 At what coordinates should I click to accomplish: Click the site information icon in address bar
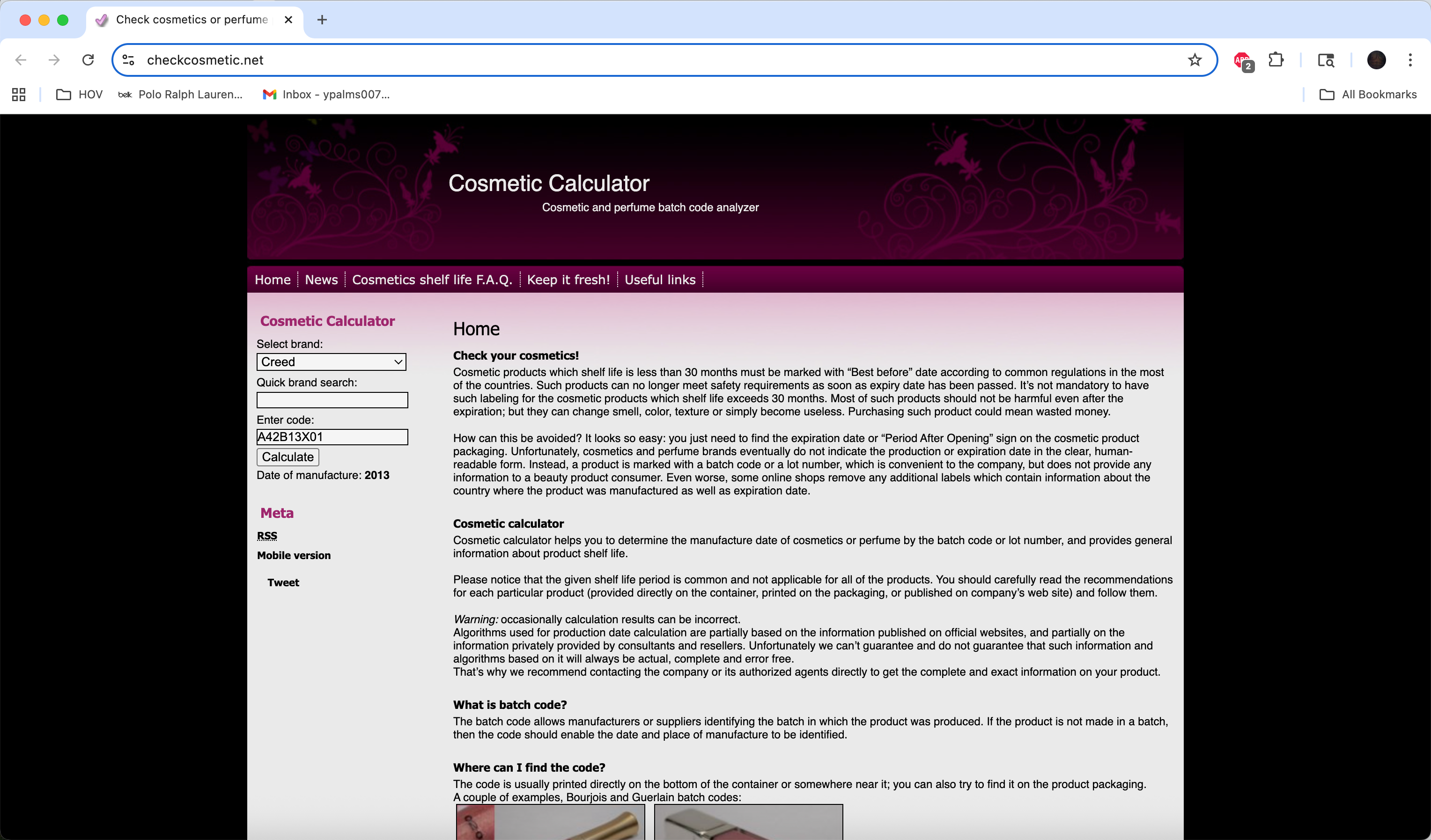coord(129,59)
